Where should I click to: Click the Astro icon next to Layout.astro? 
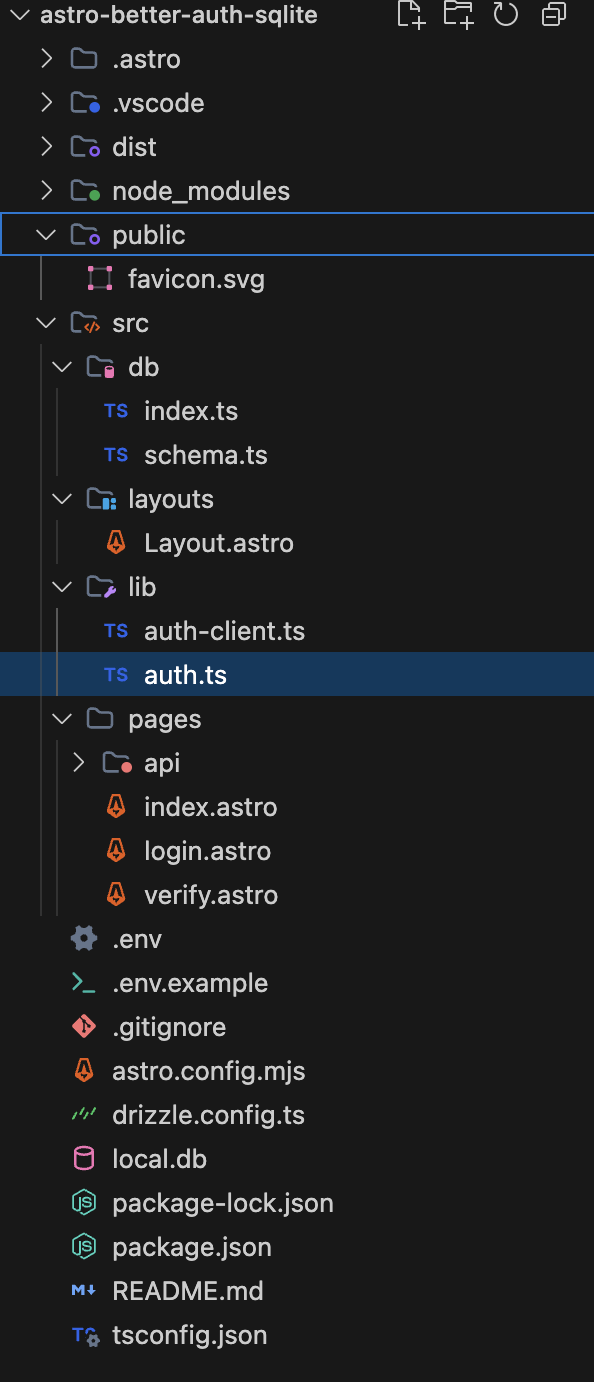[116, 542]
